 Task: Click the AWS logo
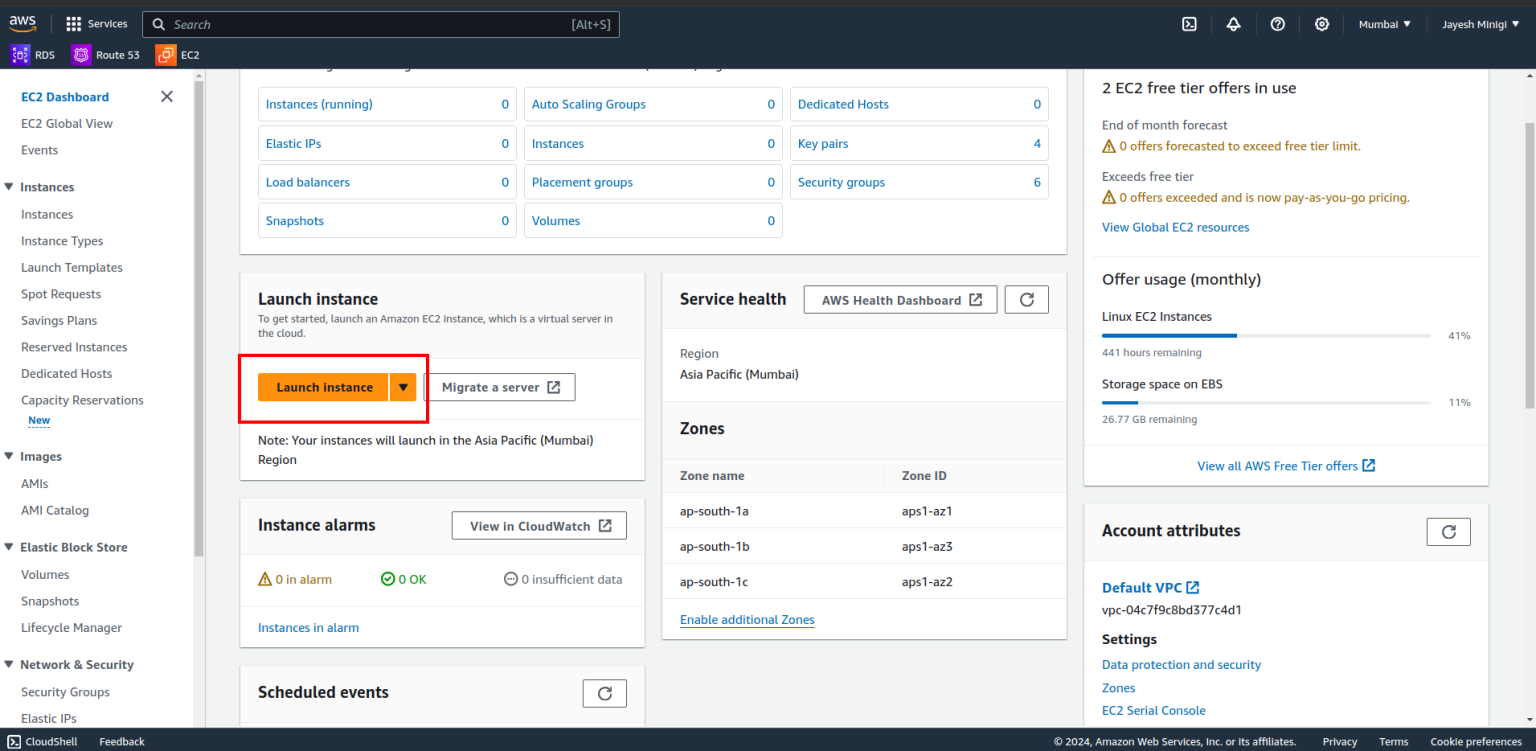22,23
